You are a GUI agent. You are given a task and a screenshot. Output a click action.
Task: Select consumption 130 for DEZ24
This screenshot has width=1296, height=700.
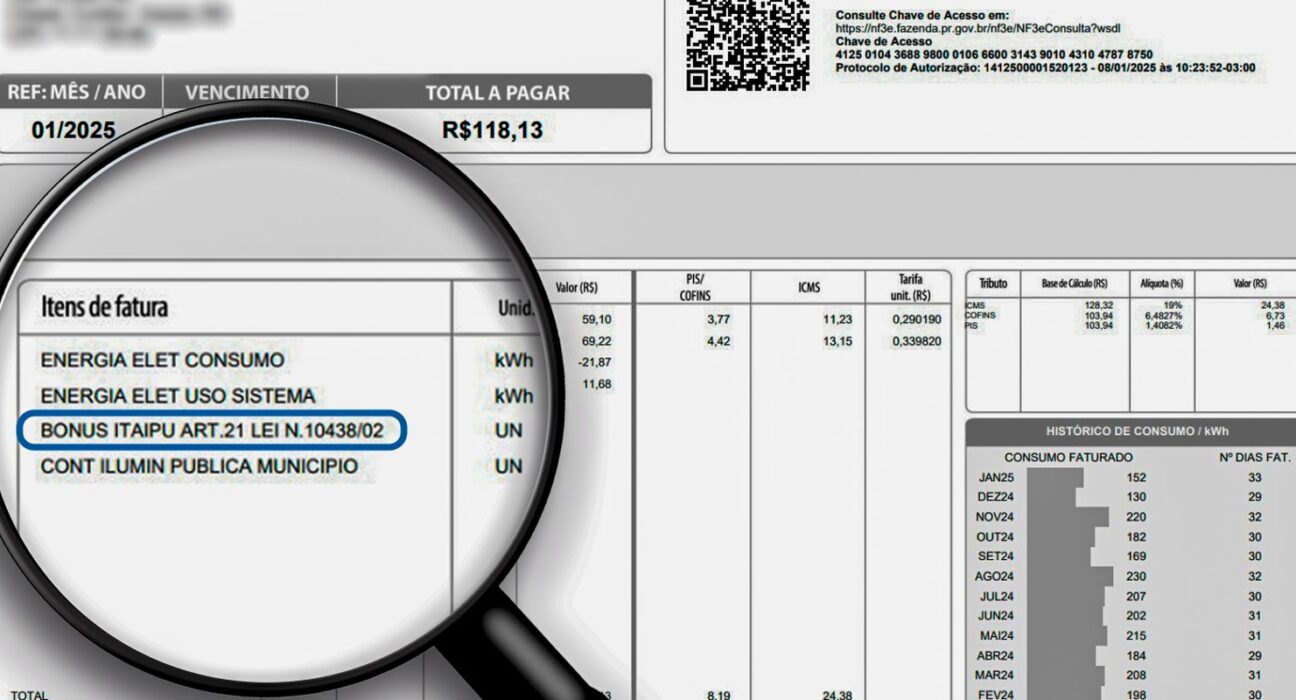click(x=1136, y=497)
